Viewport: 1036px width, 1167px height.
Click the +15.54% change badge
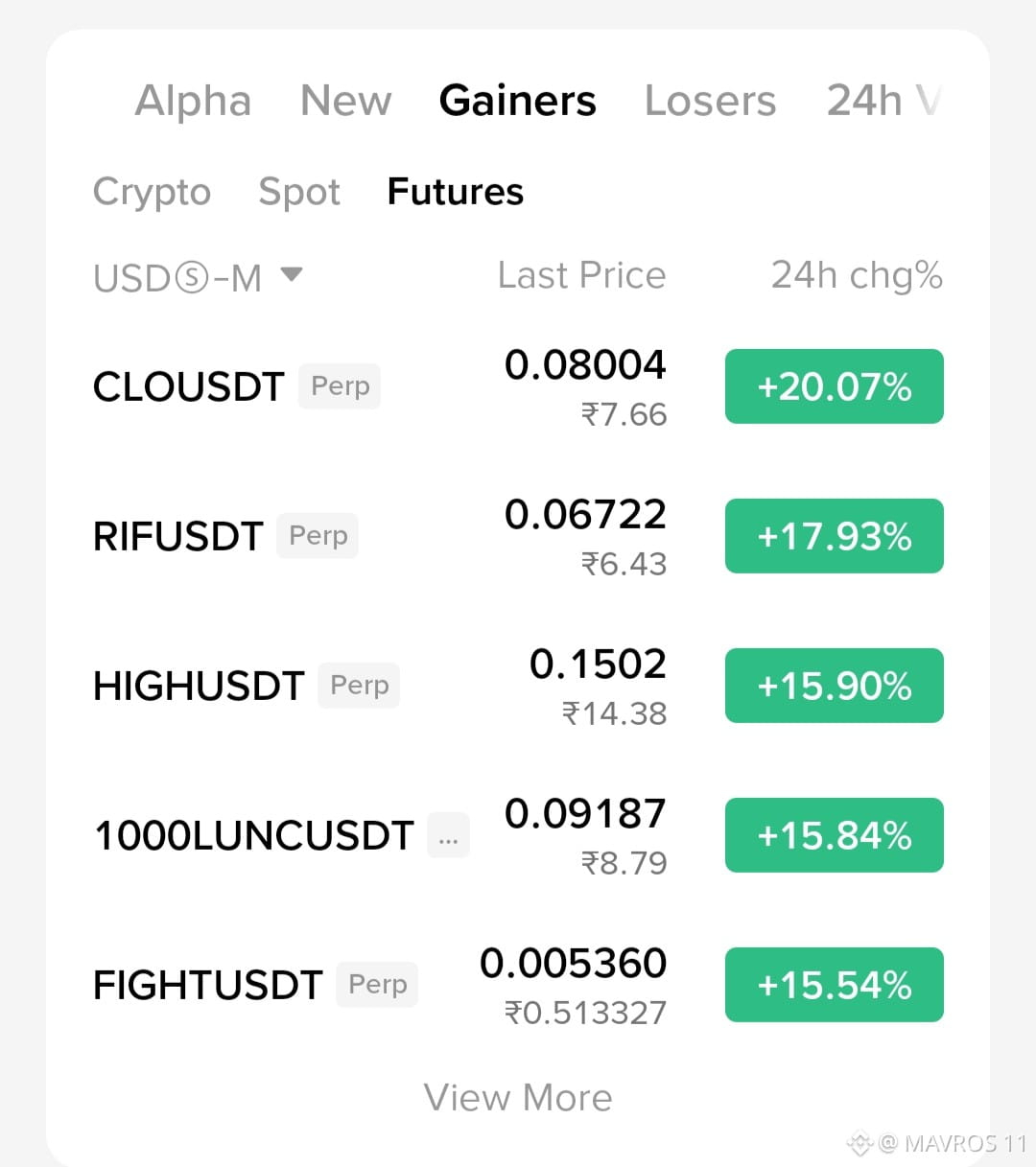tap(835, 985)
